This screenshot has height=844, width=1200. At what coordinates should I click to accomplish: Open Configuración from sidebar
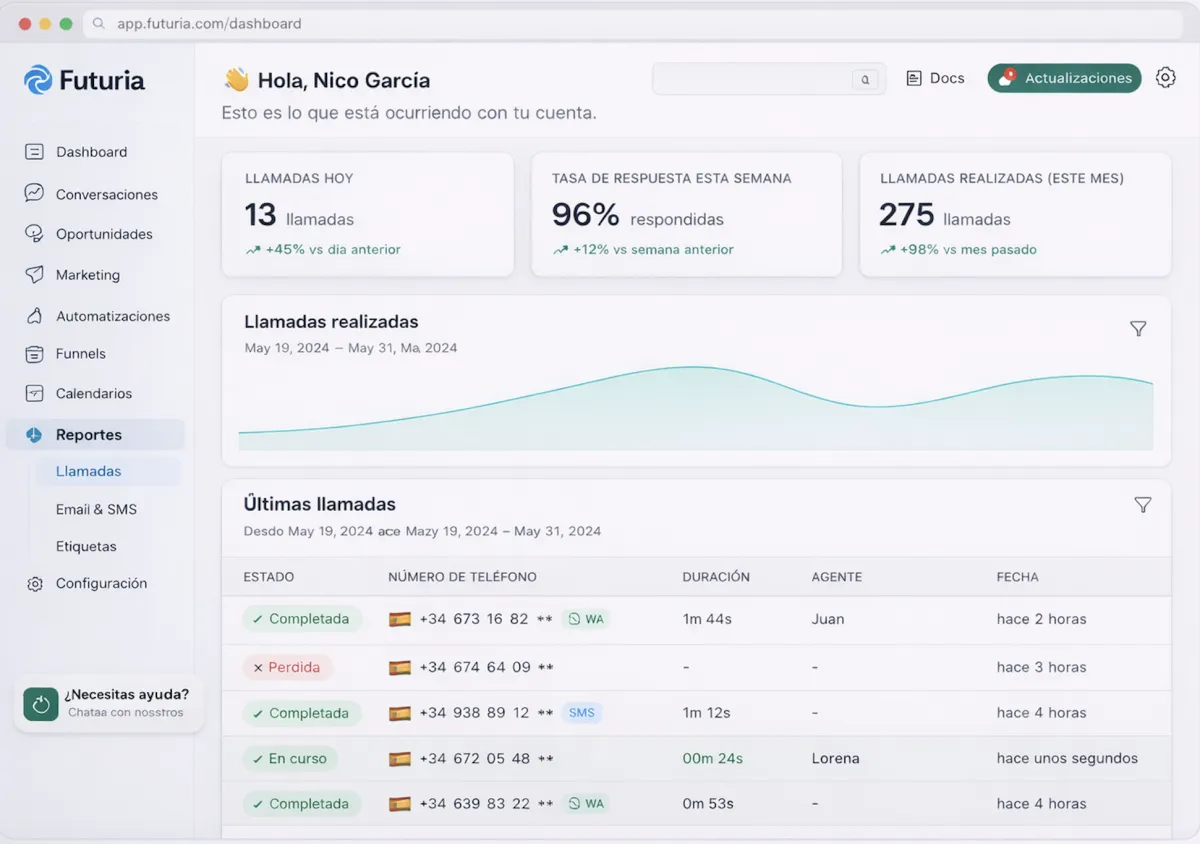click(101, 584)
